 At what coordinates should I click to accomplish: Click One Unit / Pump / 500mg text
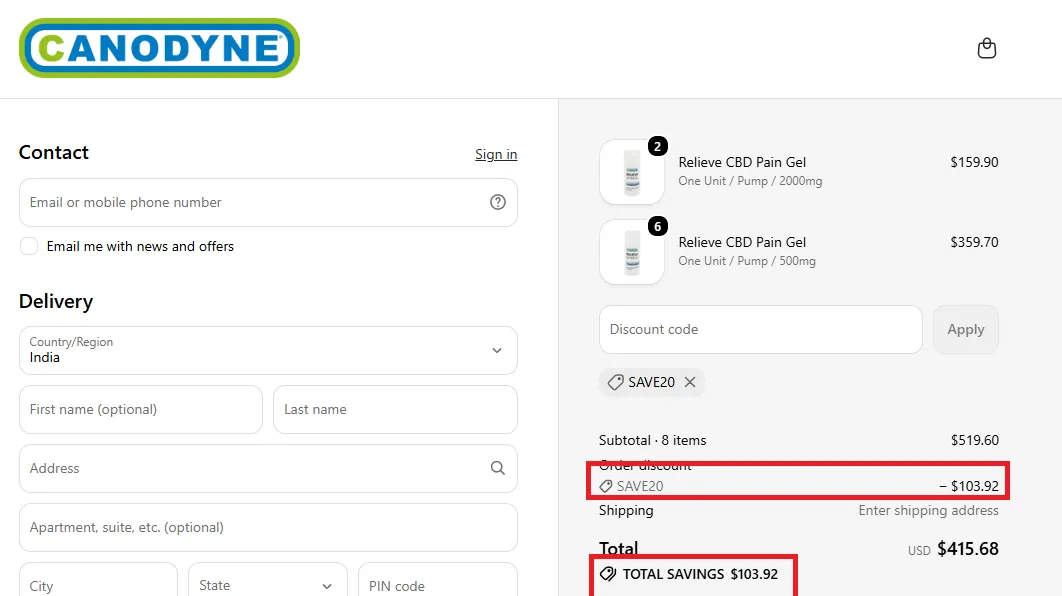[747, 261]
